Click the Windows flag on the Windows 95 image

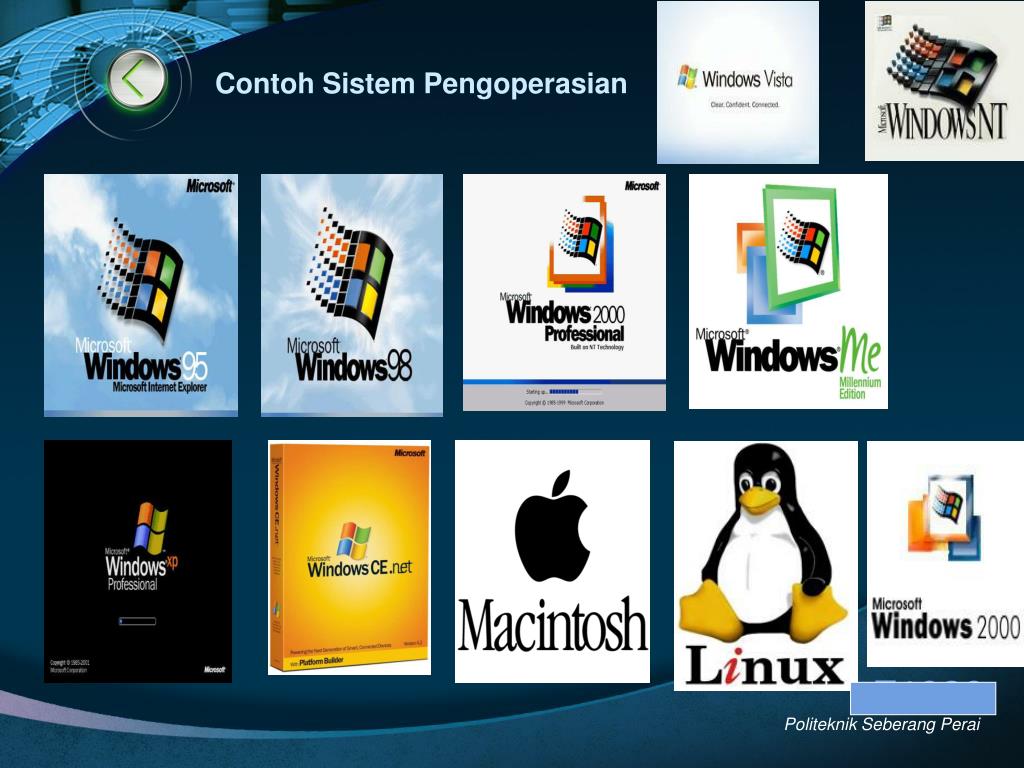tap(141, 279)
